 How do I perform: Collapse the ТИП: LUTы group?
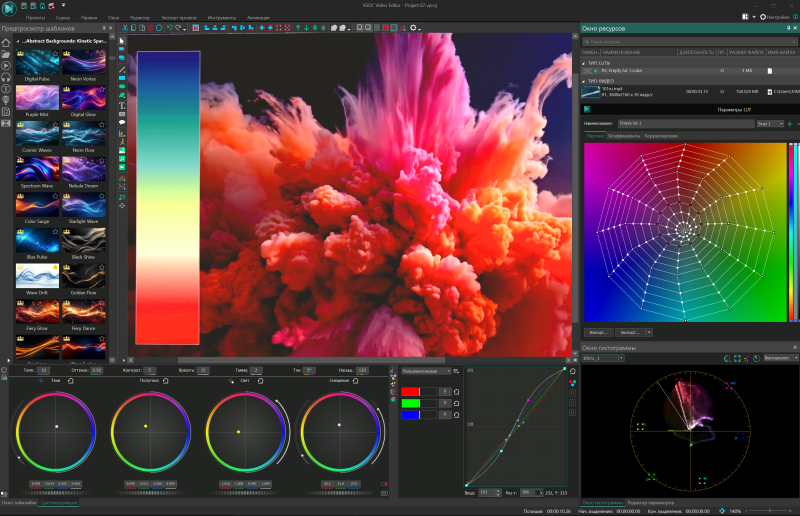click(584, 63)
